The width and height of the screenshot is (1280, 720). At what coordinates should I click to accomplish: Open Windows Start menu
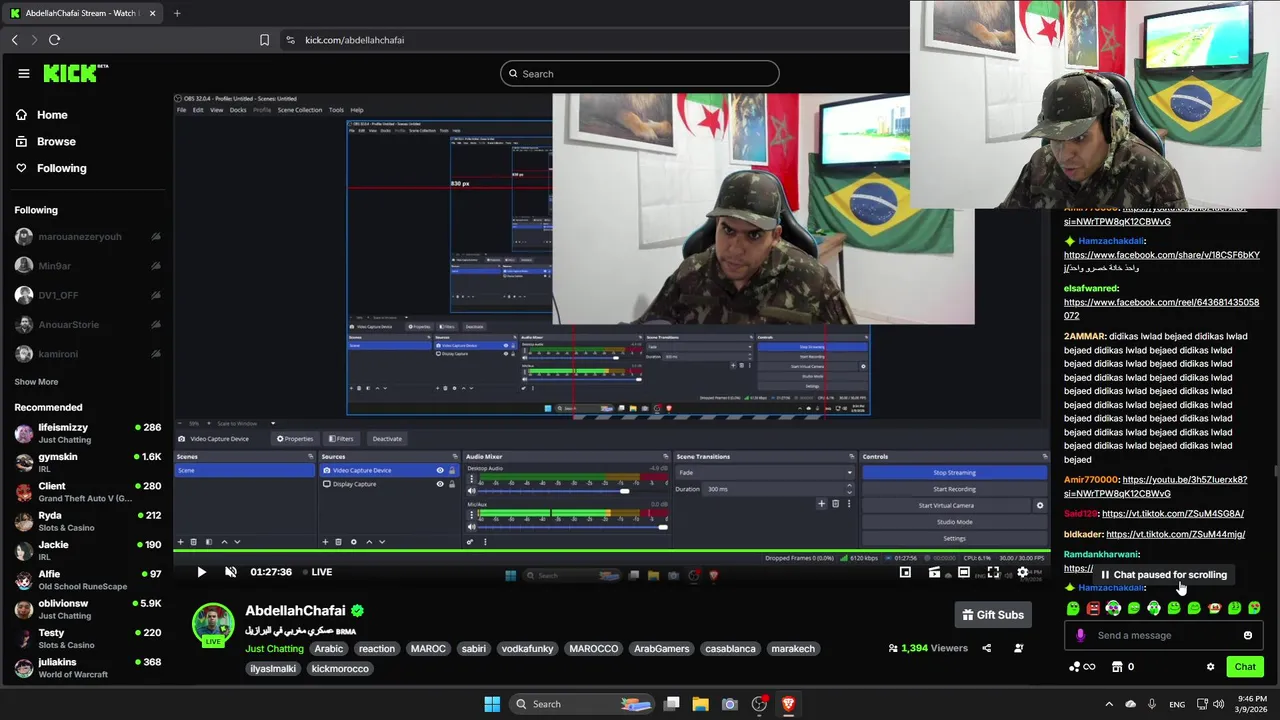pos(492,704)
